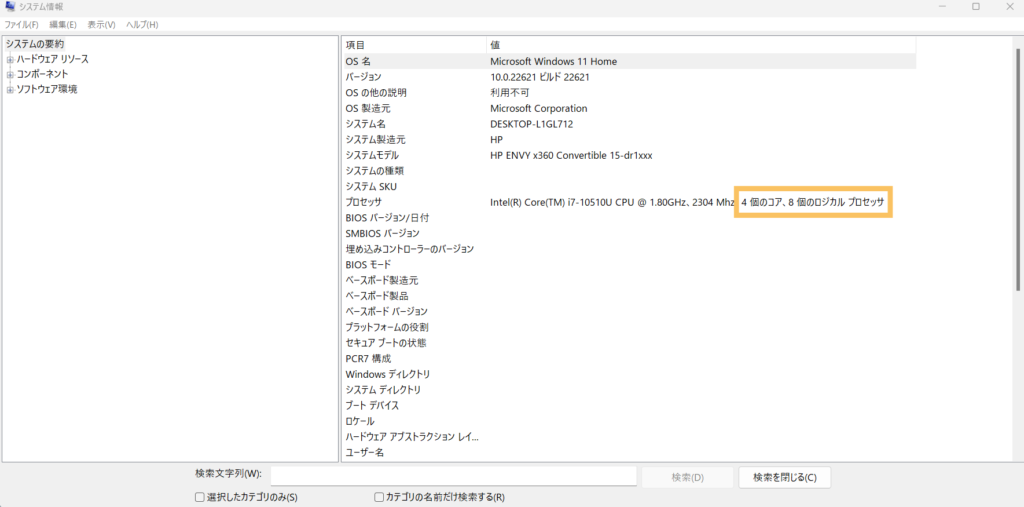This screenshot has width=1024, height=507.
Task: Select ソフトウェア環境 tree label
Action: click(46, 90)
